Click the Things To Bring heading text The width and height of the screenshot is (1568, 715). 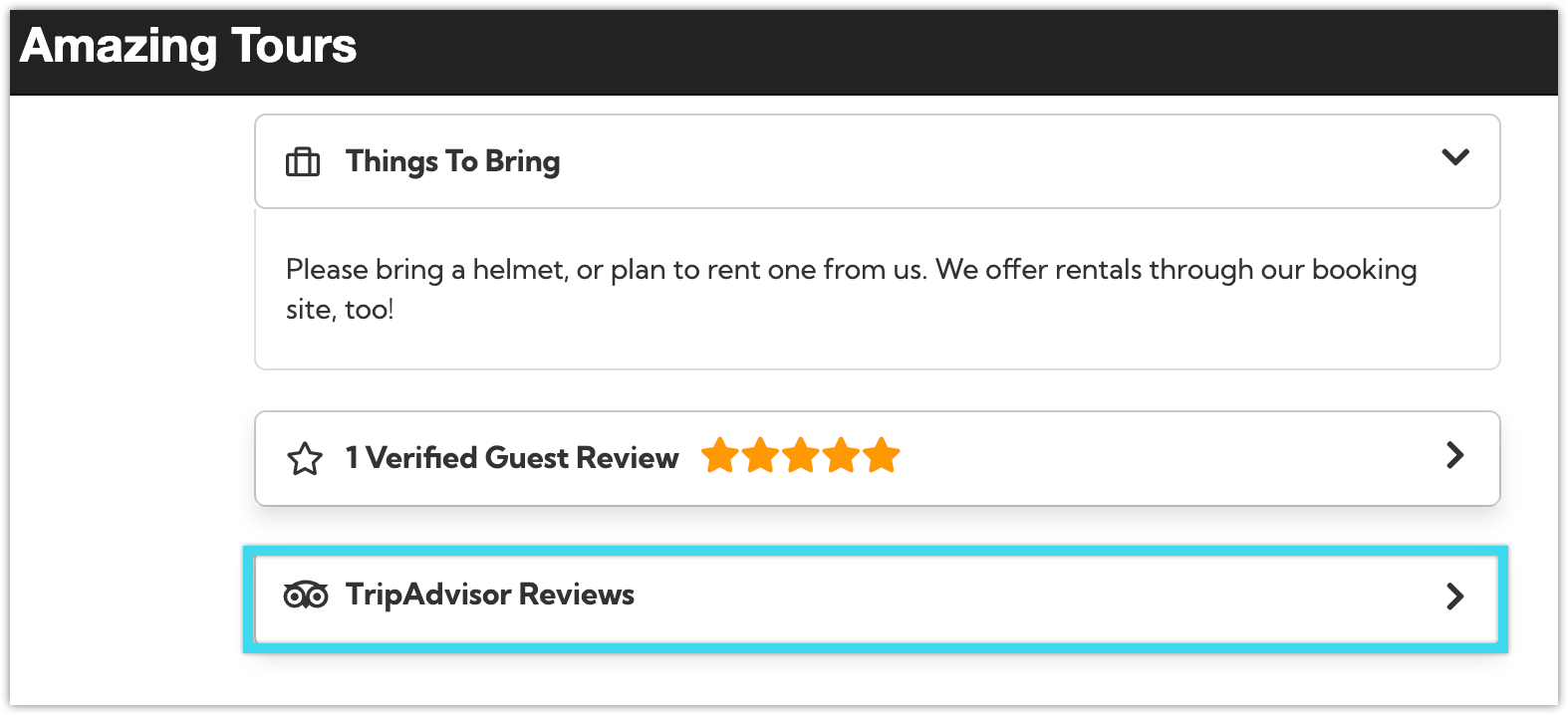[x=452, y=161]
